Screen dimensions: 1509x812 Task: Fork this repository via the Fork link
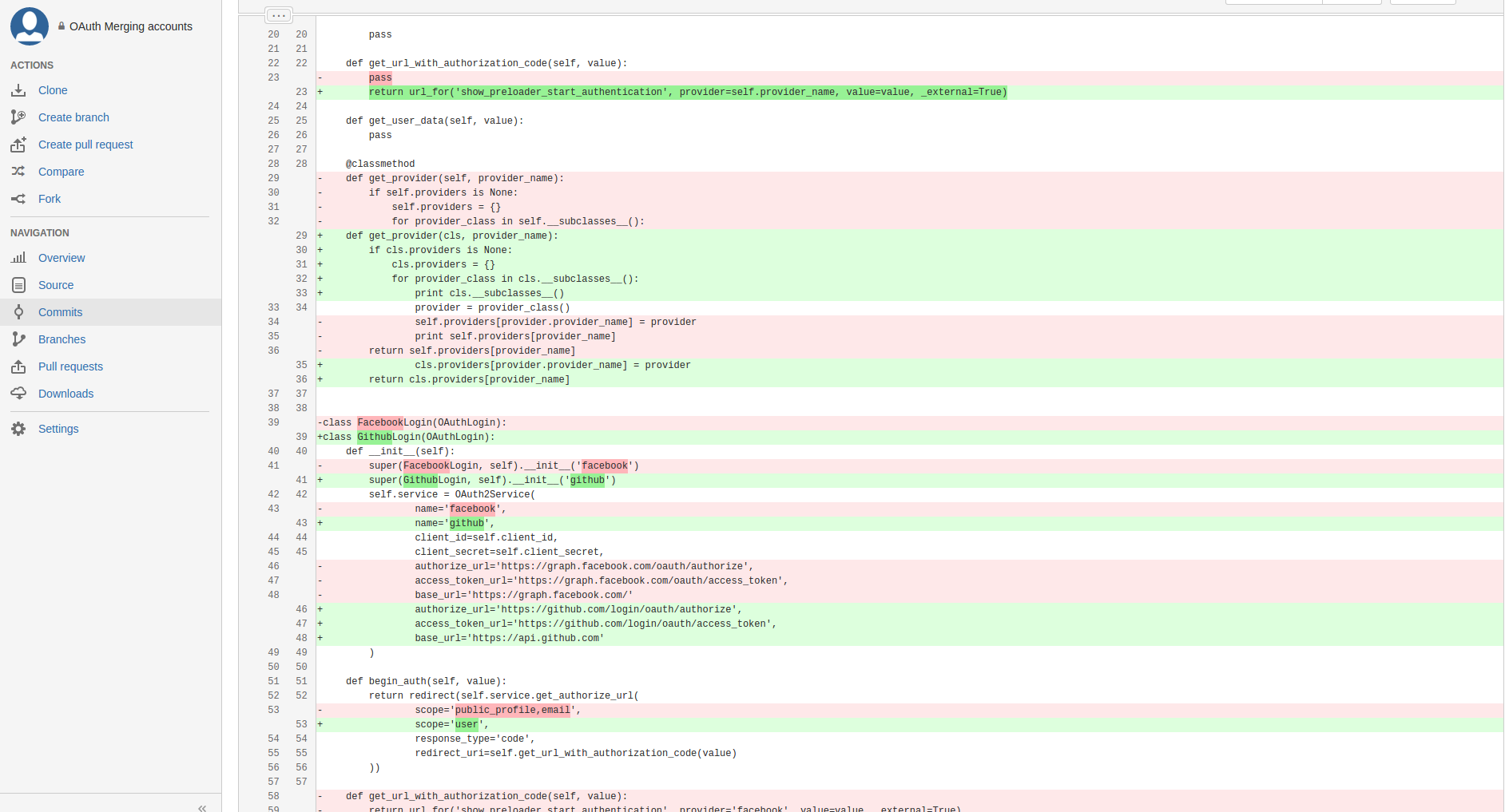pos(50,199)
